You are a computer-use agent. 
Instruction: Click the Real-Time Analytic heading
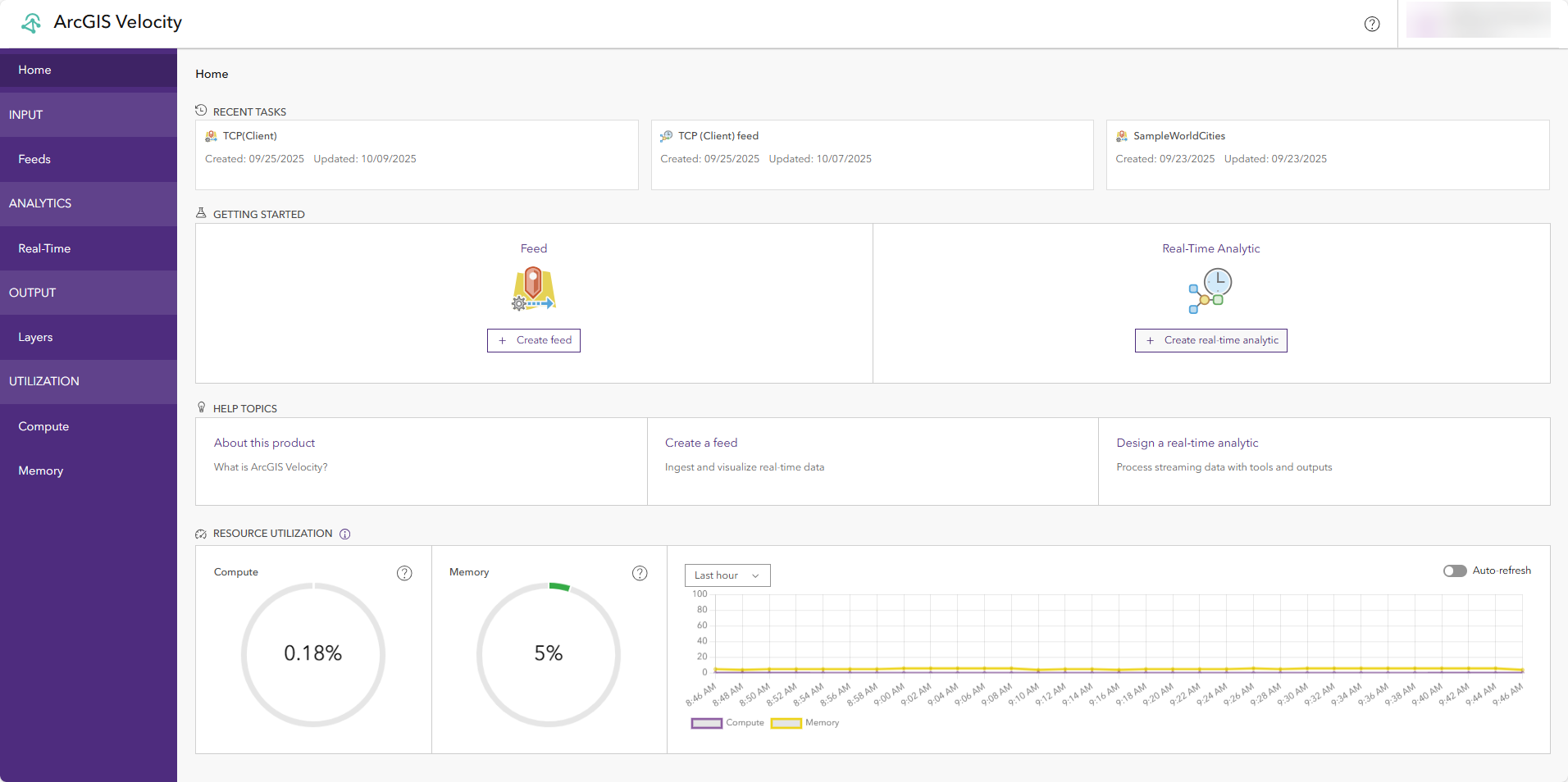(x=1211, y=248)
